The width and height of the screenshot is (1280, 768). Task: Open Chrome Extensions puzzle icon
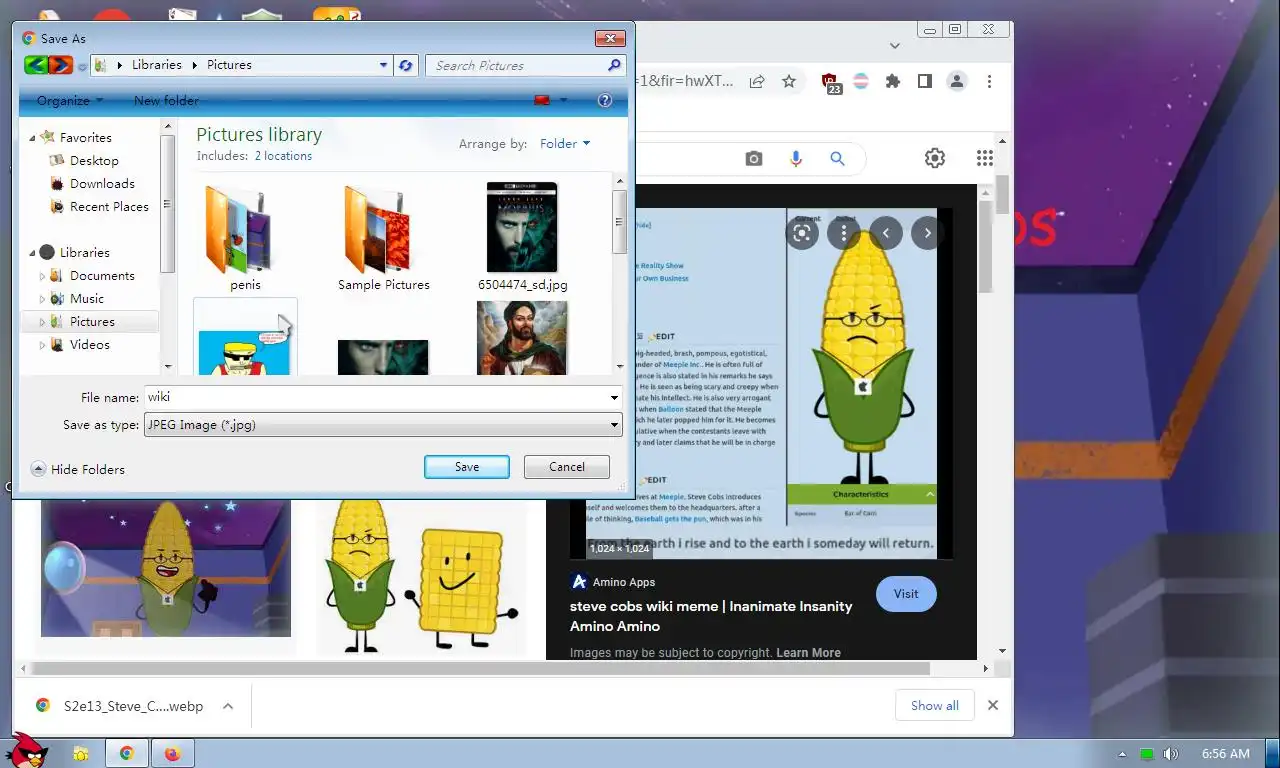(893, 81)
